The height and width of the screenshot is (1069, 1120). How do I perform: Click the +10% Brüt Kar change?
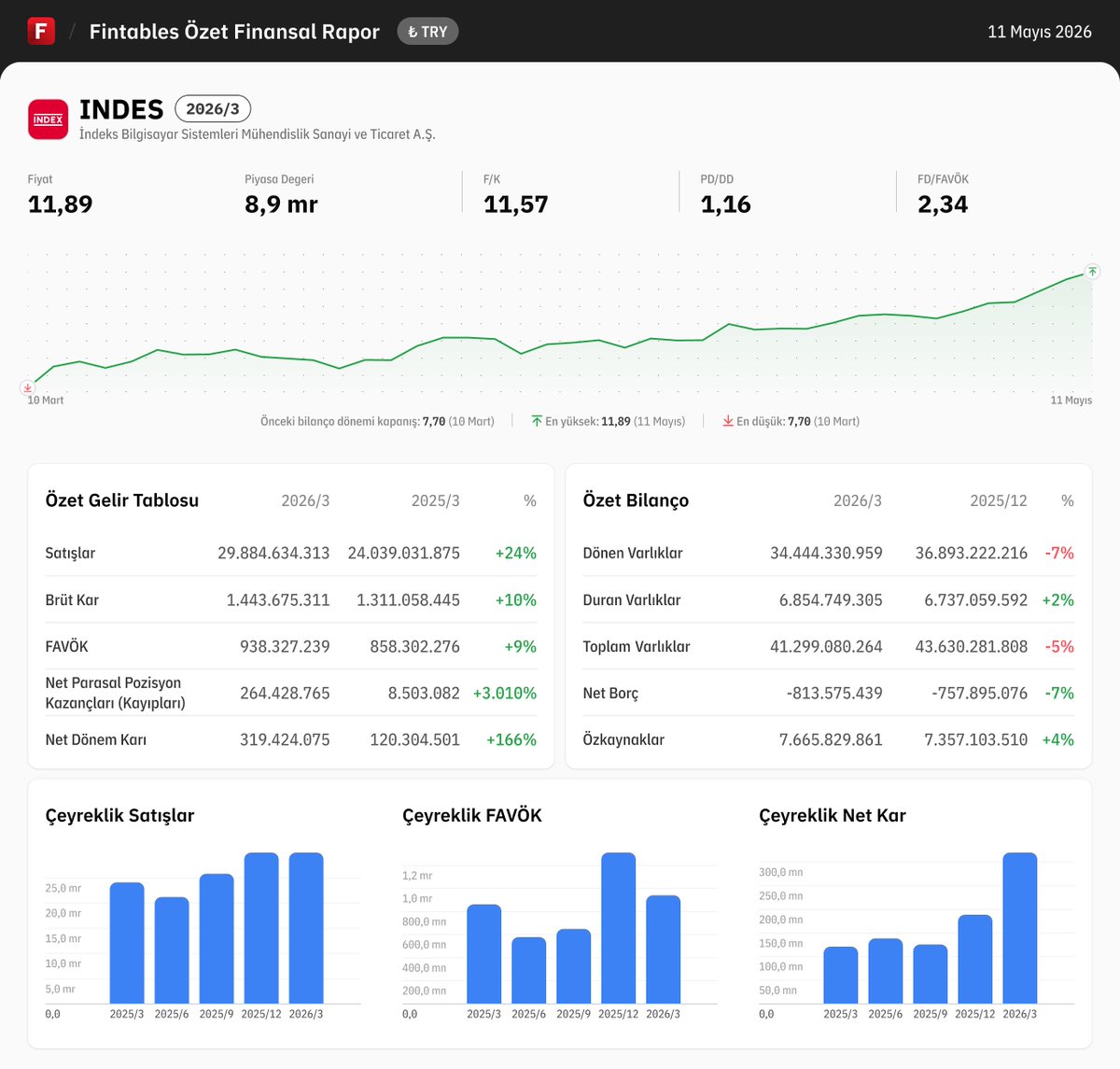coord(516,599)
